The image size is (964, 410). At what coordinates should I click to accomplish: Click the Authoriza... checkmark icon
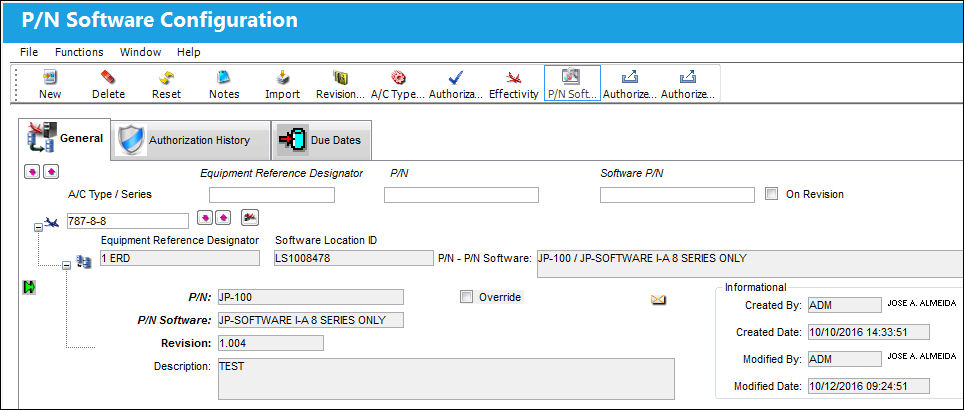(x=456, y=77)
